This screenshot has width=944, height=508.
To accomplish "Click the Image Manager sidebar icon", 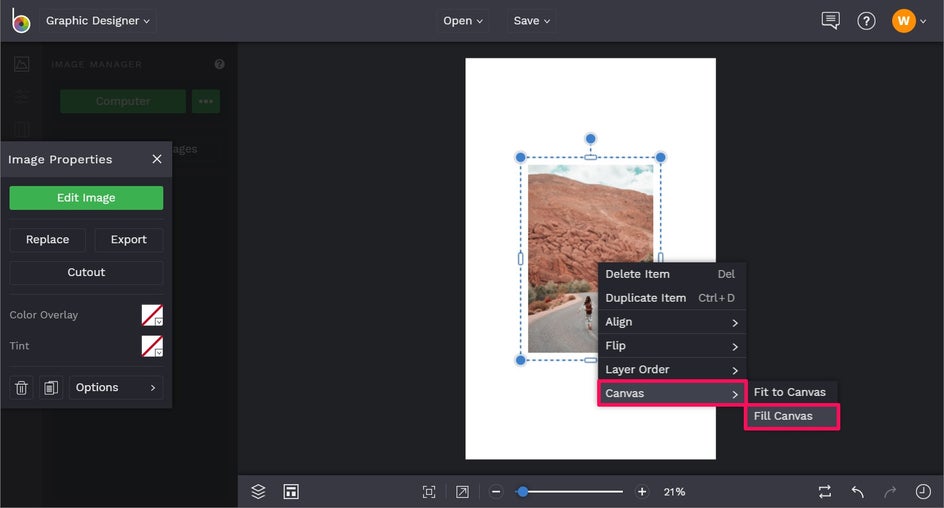I will [22, 64].
